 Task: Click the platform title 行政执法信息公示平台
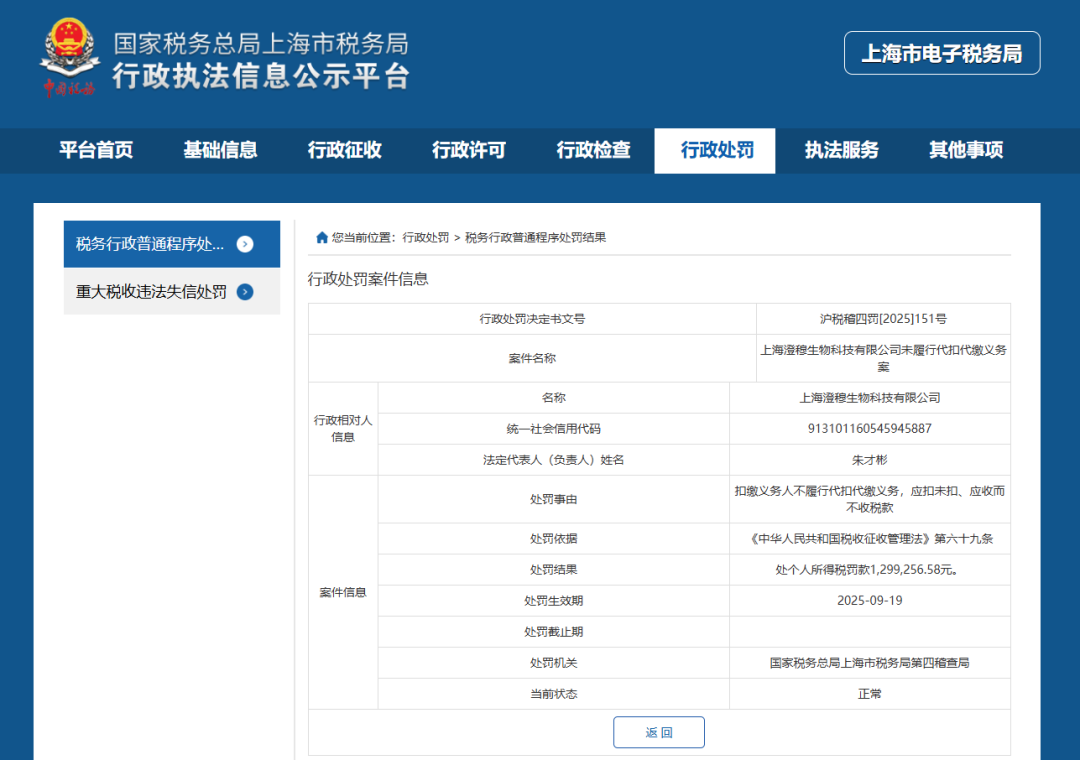tap(260, 76)
